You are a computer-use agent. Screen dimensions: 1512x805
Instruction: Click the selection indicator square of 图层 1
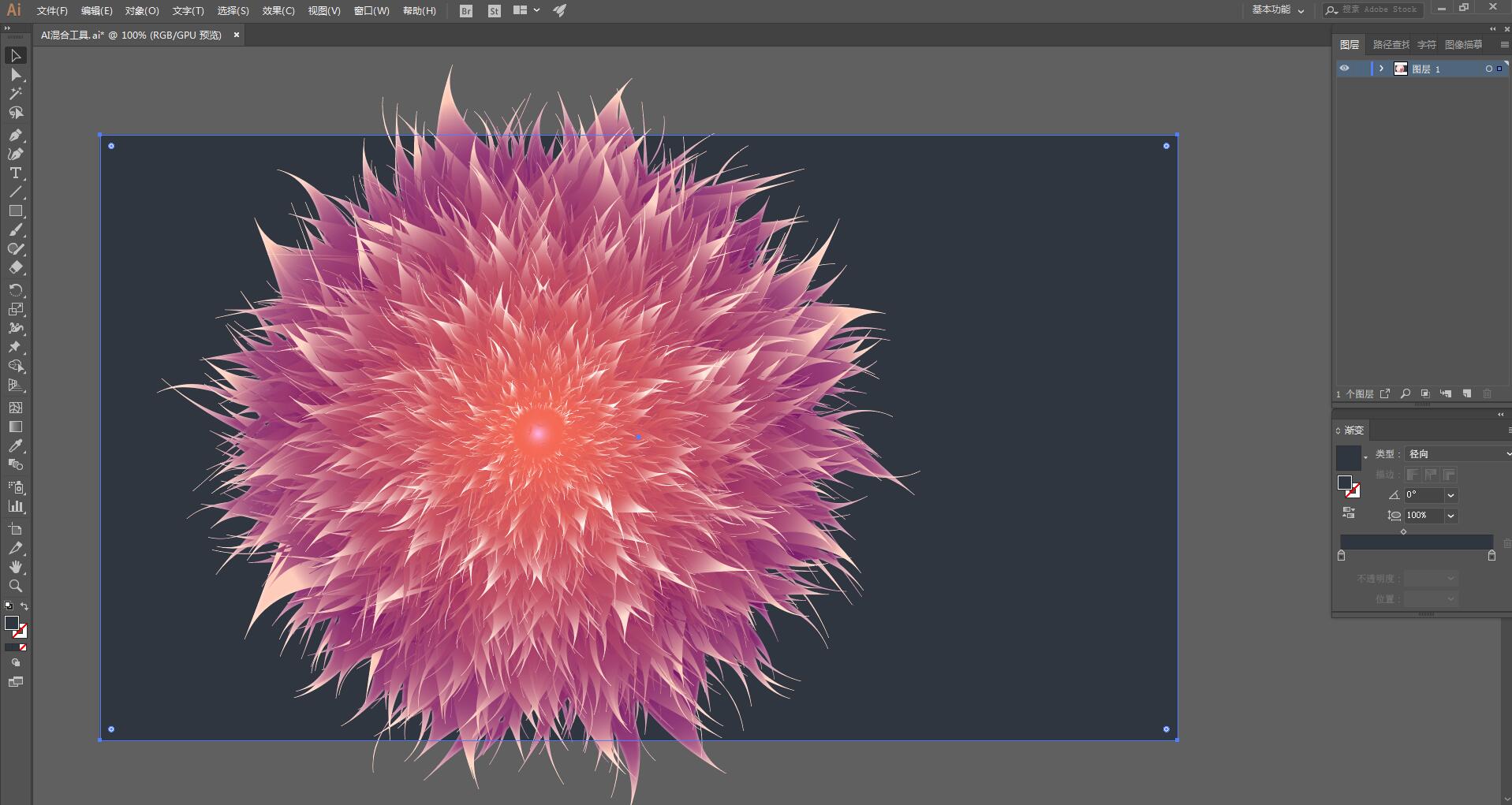[1499, 69]
